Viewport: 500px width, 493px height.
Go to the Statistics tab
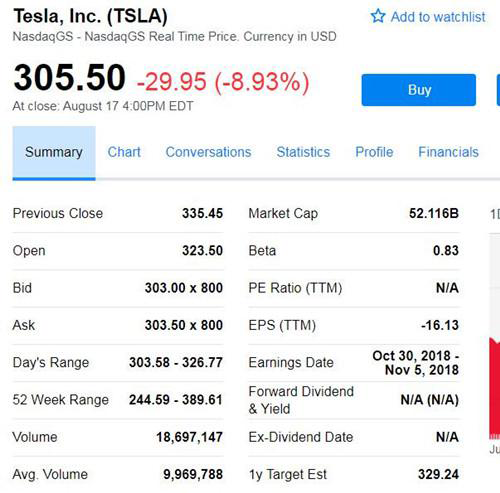pyautogui.click(x=303, y=152)
